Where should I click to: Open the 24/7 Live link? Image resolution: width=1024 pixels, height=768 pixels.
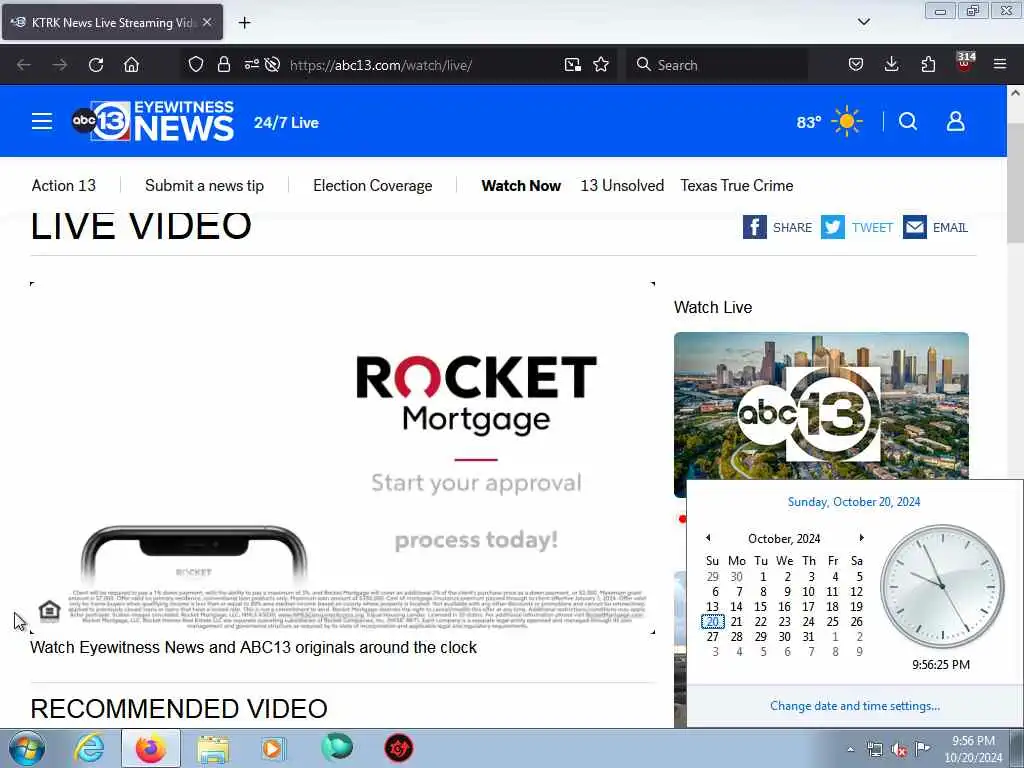tap(286, 122)
